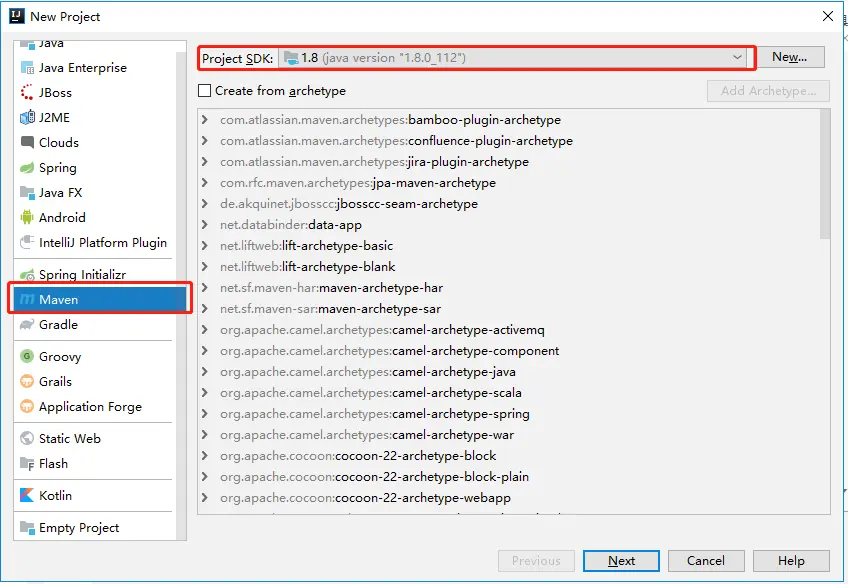Click the Kotlin icon
Viewport: 848px width, 584px height.
tap(27, 495)
